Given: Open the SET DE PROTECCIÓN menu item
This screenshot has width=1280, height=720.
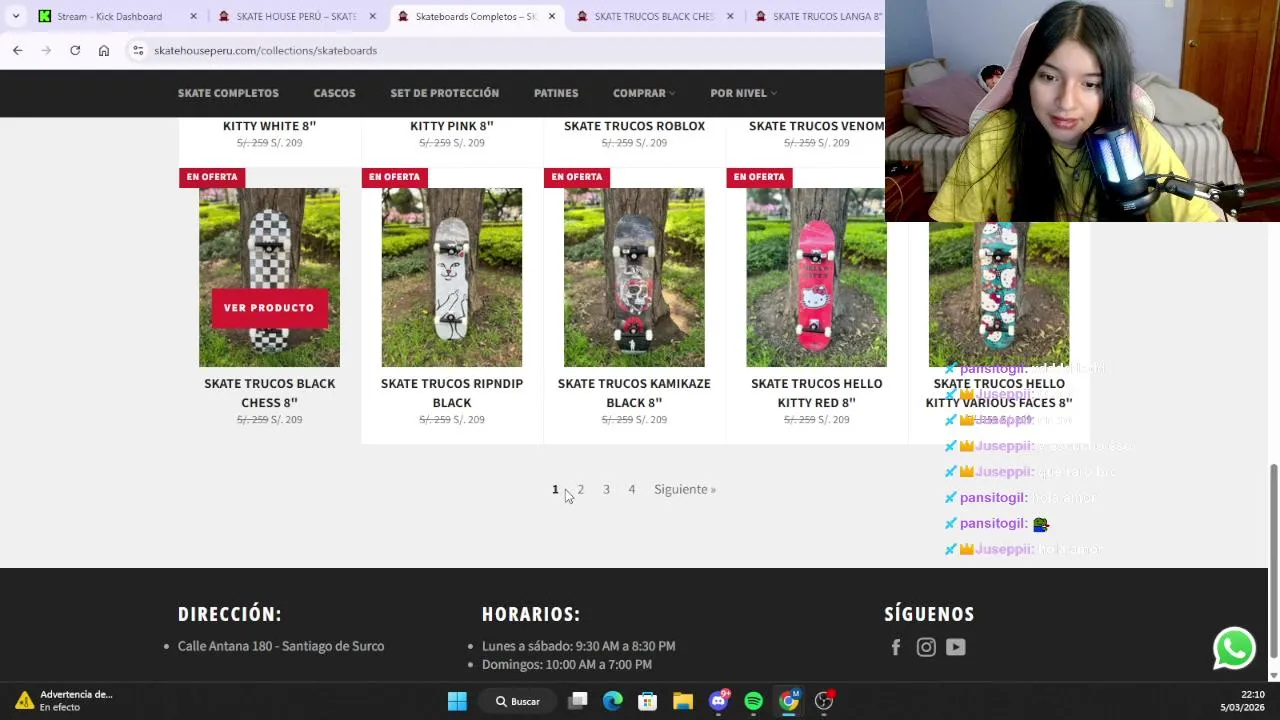Looking at the screenshot, I should [x=444, y=93].
